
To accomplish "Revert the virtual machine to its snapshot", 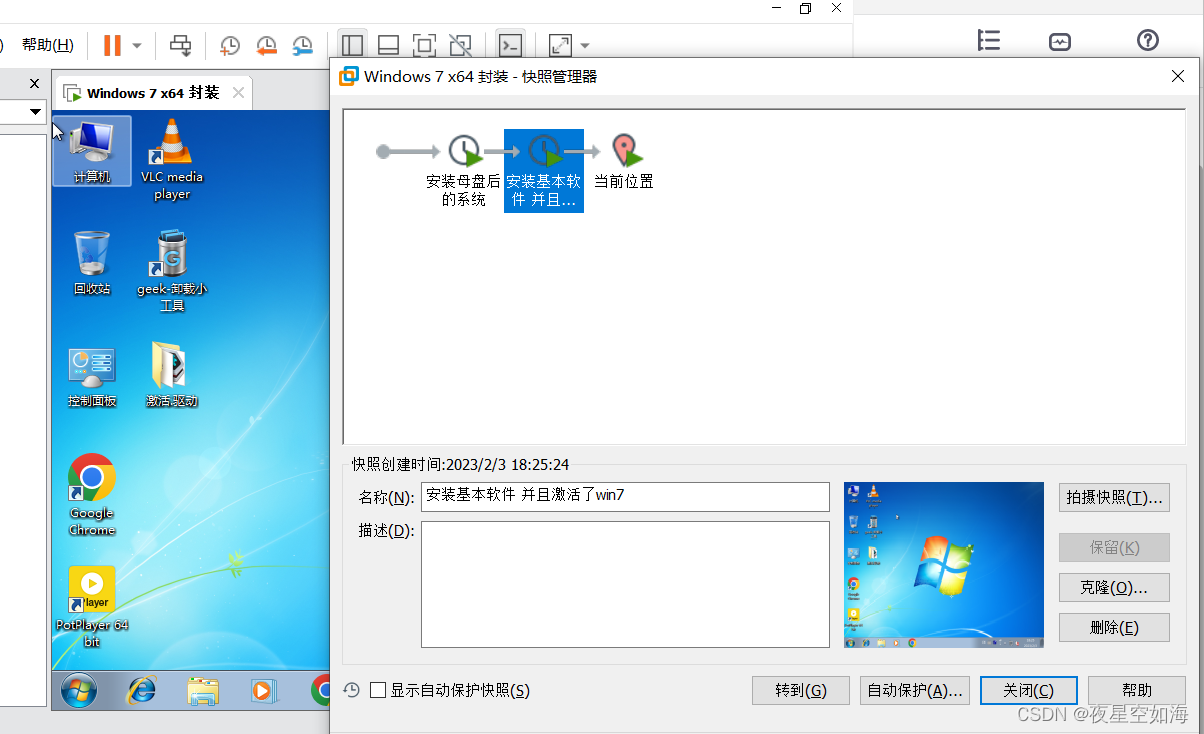I will click(x=265, y=46).
